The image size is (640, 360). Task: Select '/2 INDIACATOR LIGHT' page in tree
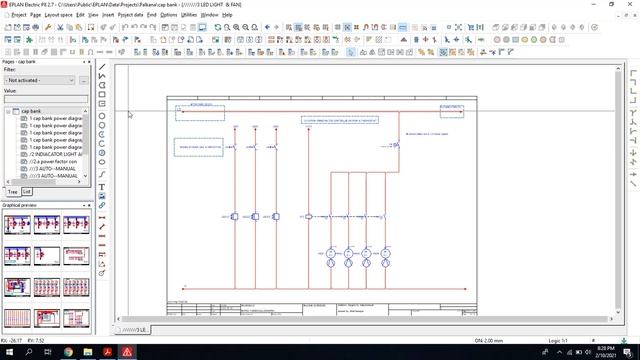pyautogui.click(x=56, y=154)
